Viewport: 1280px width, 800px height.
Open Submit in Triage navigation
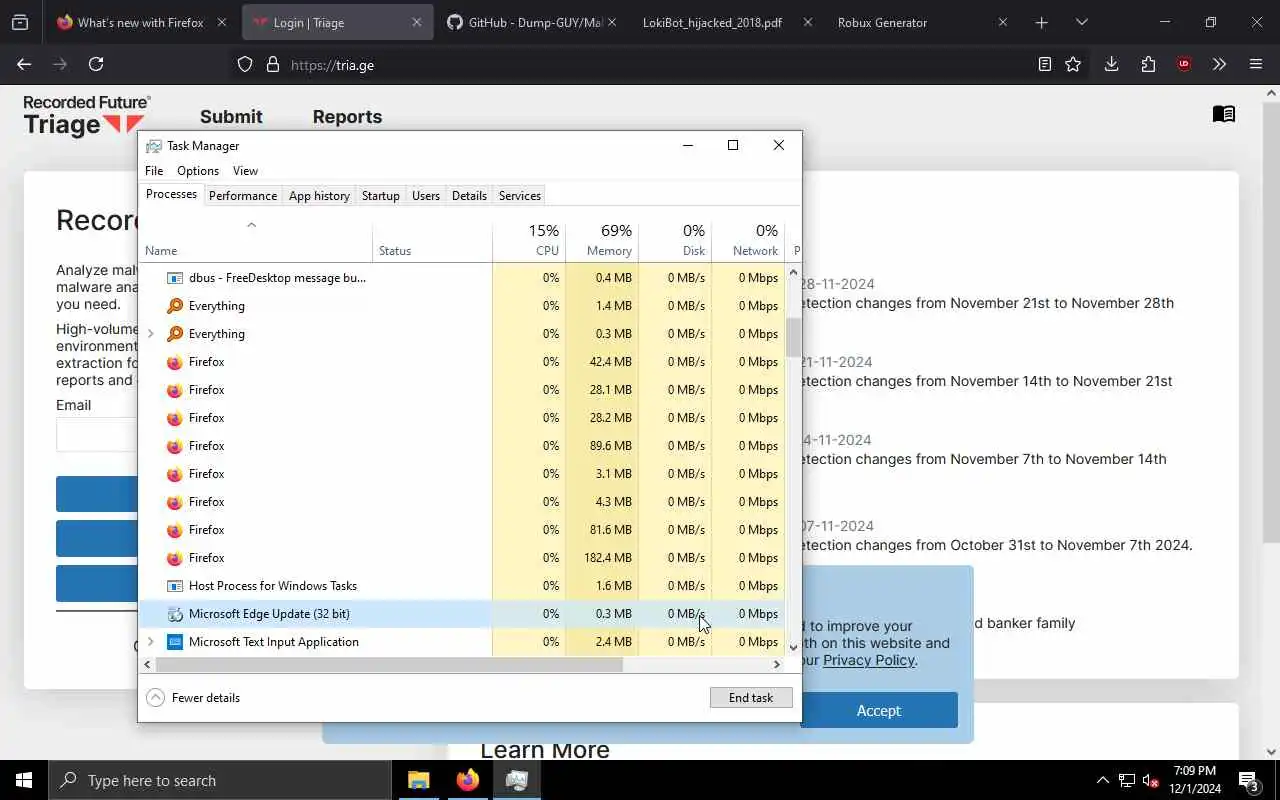(231, 116)
